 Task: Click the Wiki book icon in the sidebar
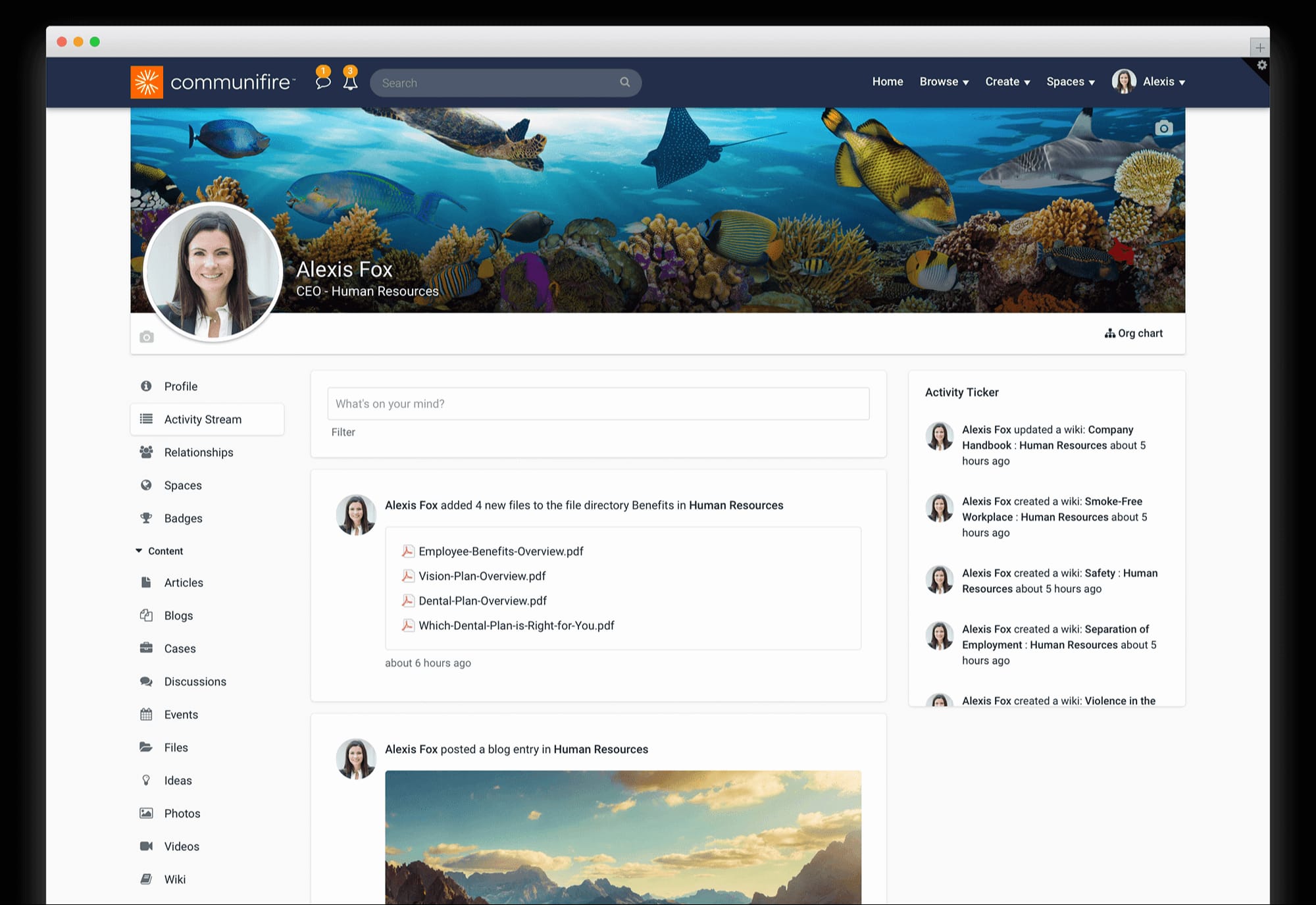(x=146, y=879)
